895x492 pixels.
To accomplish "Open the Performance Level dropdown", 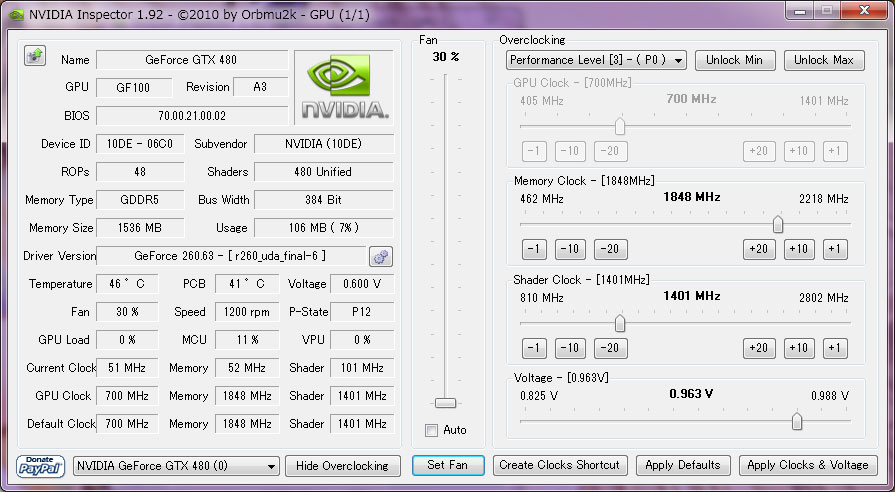I will click(x=596, y=60).
